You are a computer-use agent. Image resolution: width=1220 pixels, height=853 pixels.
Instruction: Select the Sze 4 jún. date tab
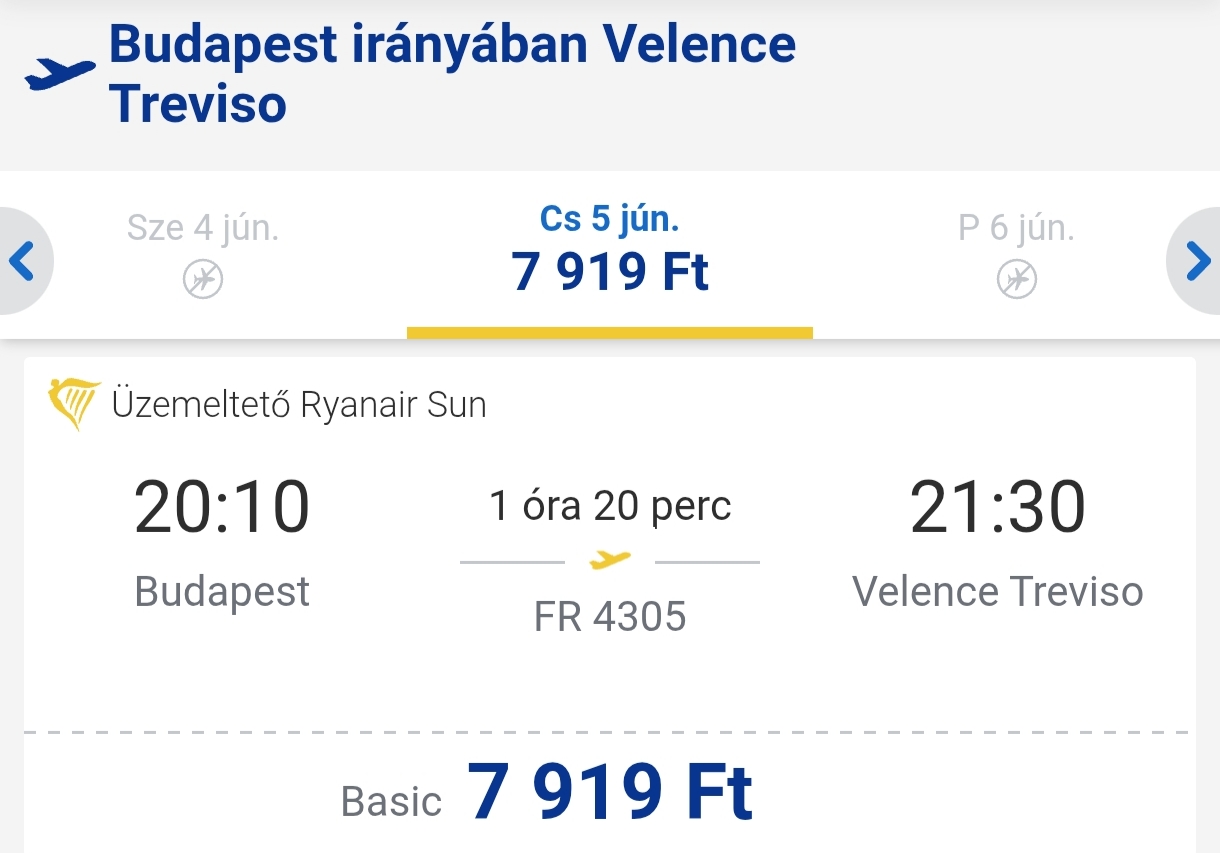203,254
